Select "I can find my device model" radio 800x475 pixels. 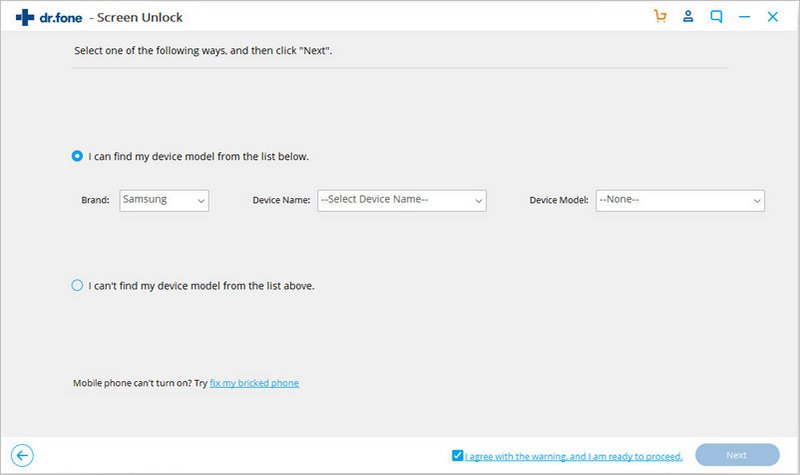[x=78, y=156]
